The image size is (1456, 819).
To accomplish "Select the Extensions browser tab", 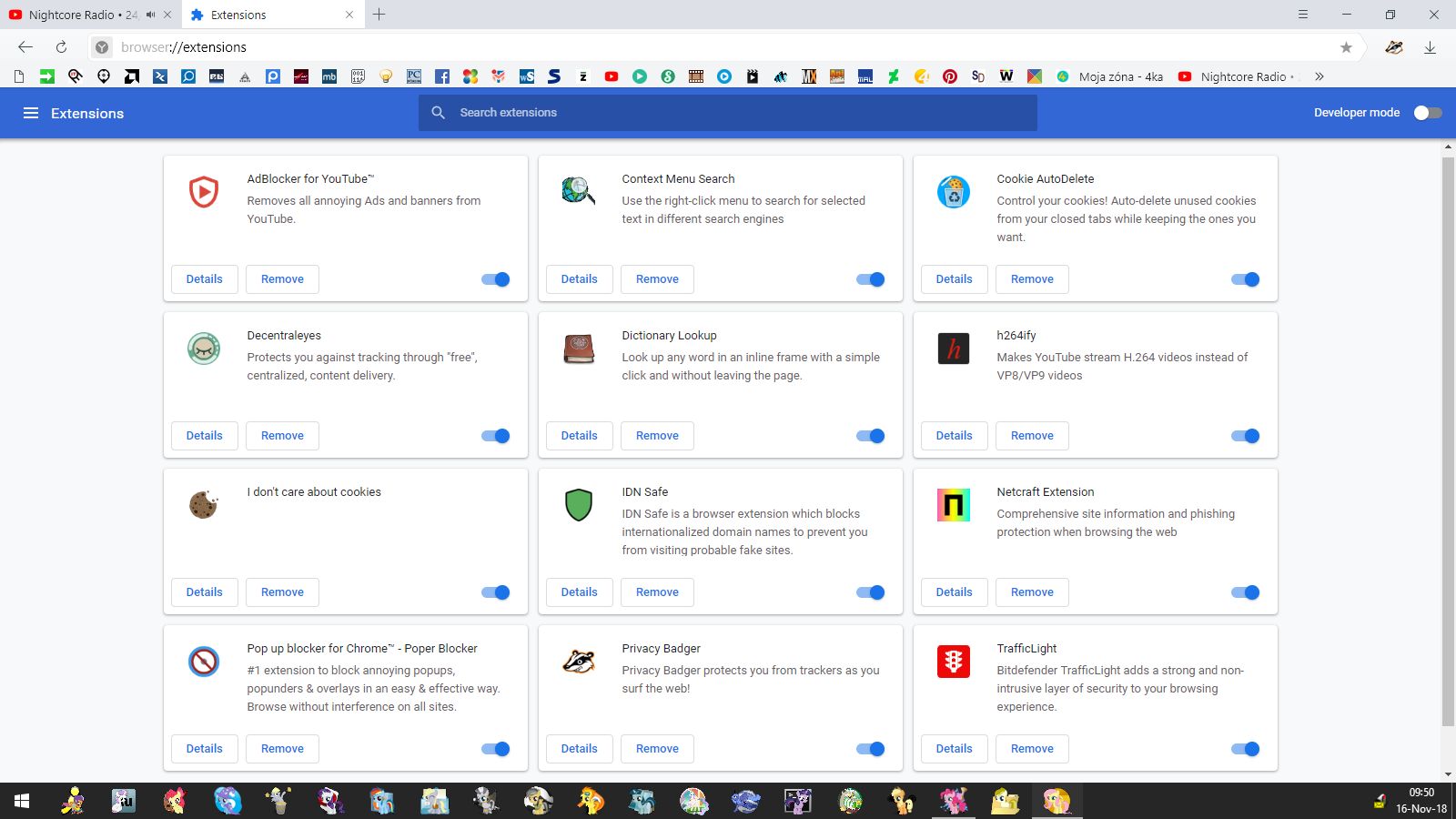I will 273,15.
